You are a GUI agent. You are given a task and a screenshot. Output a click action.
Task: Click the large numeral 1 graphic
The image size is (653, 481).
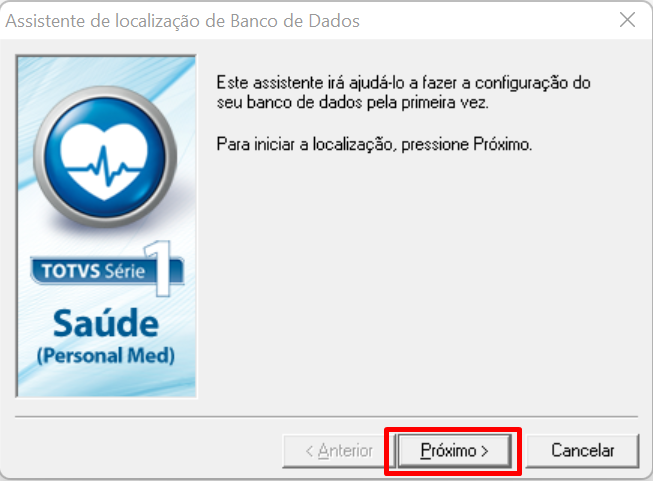coord(160,268)
